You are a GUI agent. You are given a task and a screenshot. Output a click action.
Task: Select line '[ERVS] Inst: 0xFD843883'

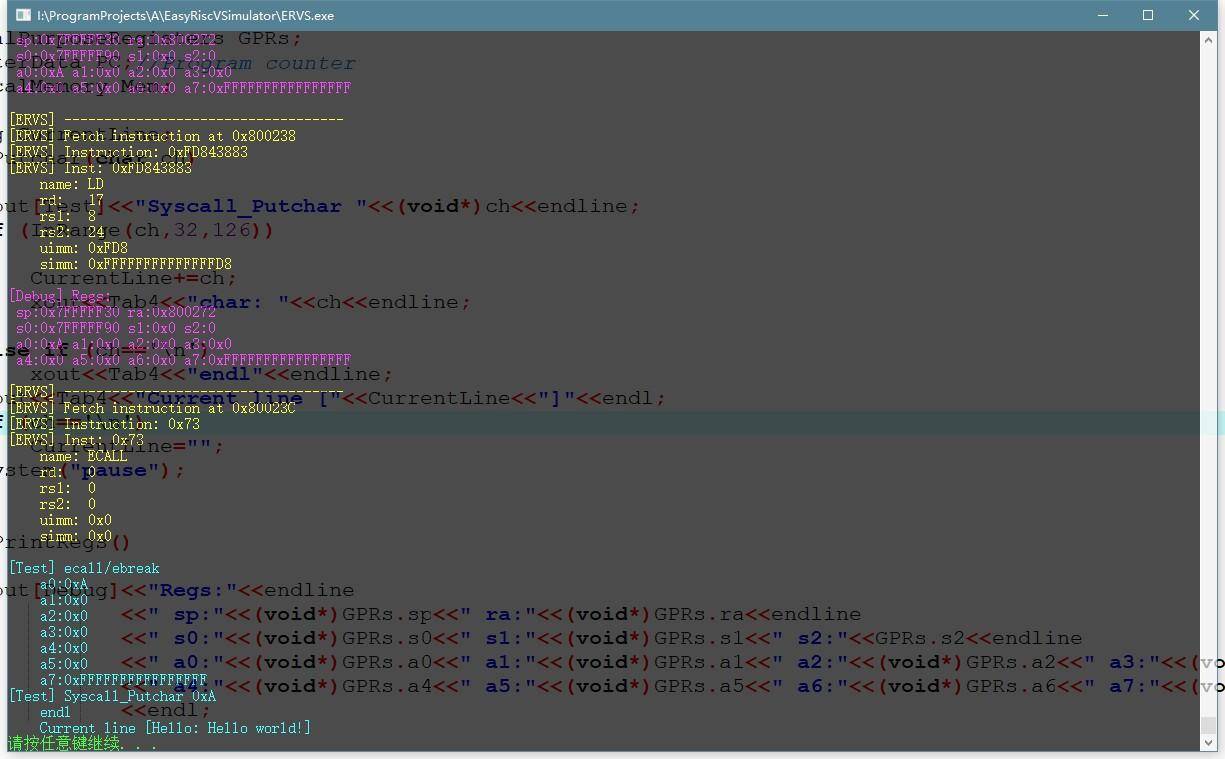(x=100, y=168)
